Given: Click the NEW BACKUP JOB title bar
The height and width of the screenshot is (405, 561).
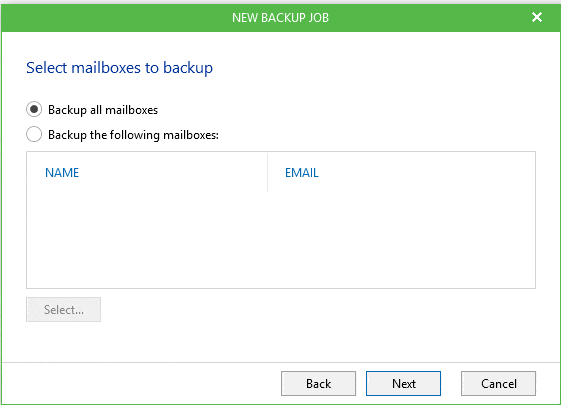Looking at the screenshot, I should click(x=280, y=18).
